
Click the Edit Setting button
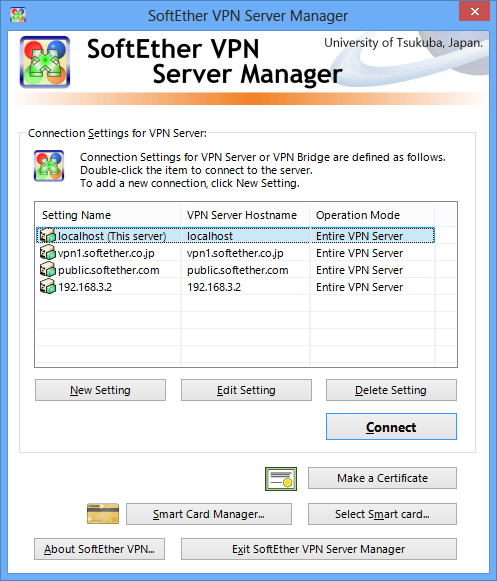coord(246,390)
